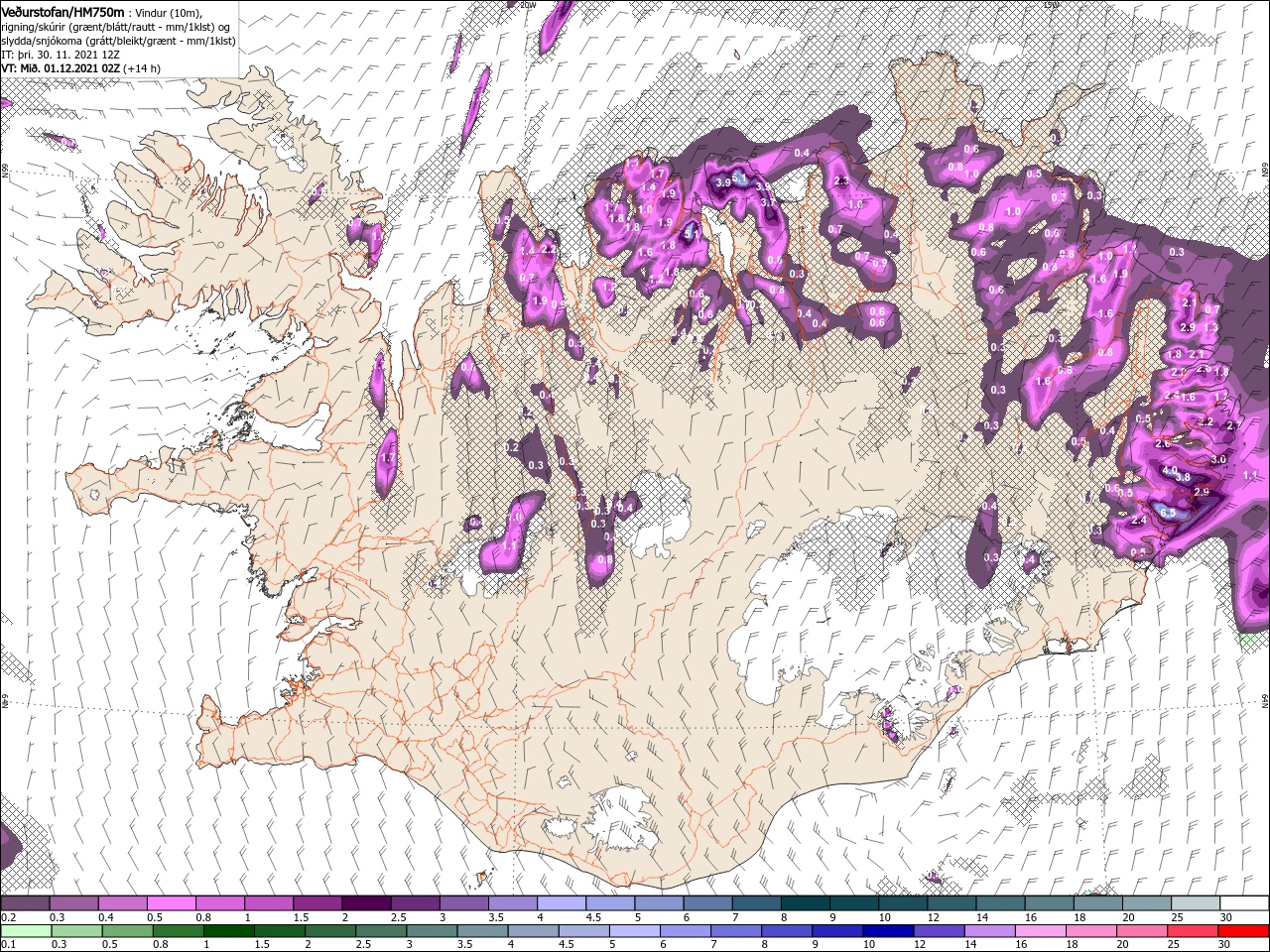
Task: Click the dark purple upper swatch between 2 and 2.5
Action: pos(366,903)
